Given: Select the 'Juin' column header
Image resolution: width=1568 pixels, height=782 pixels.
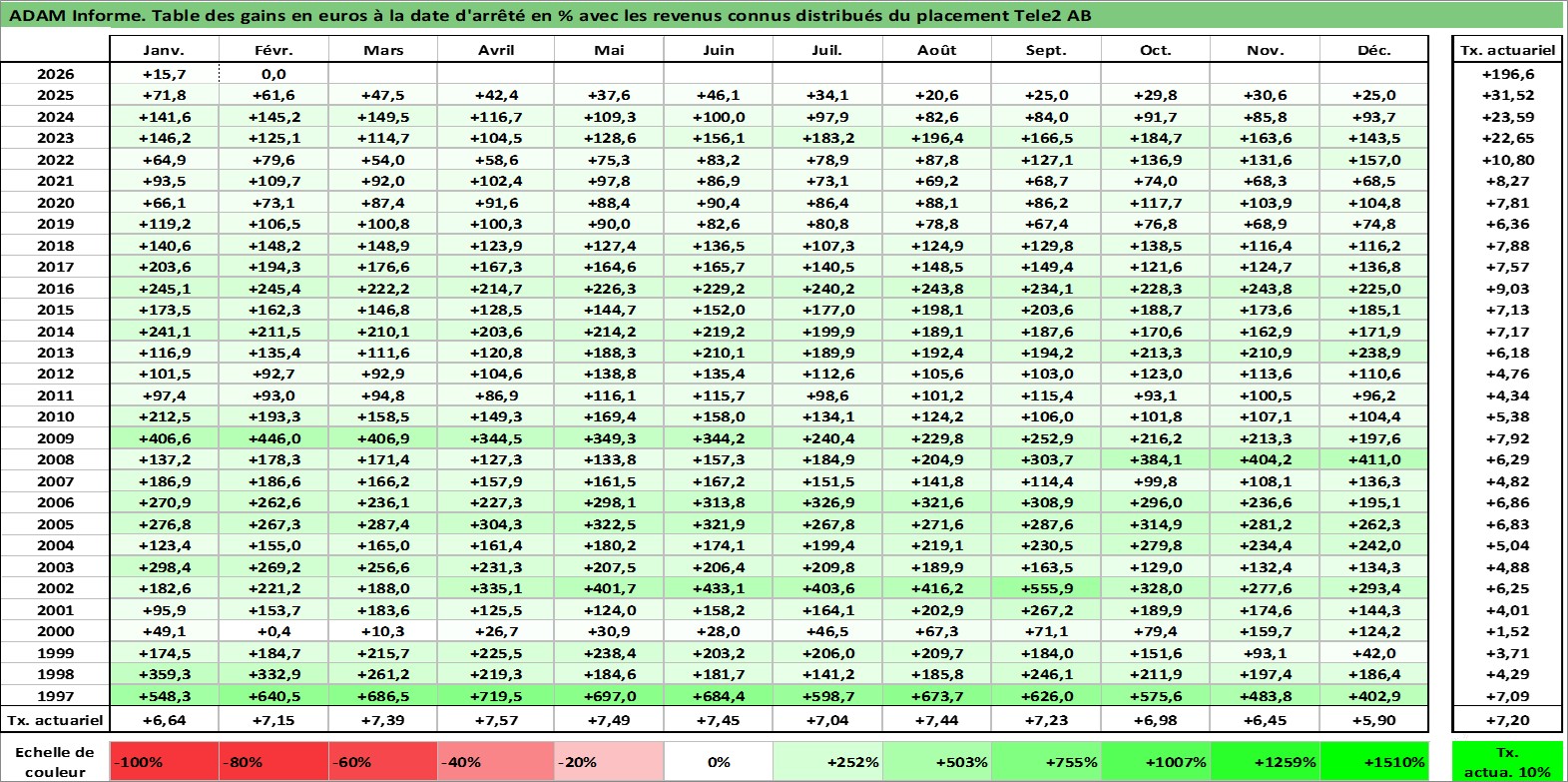Looking at the screenshot, I should (719, 50).
